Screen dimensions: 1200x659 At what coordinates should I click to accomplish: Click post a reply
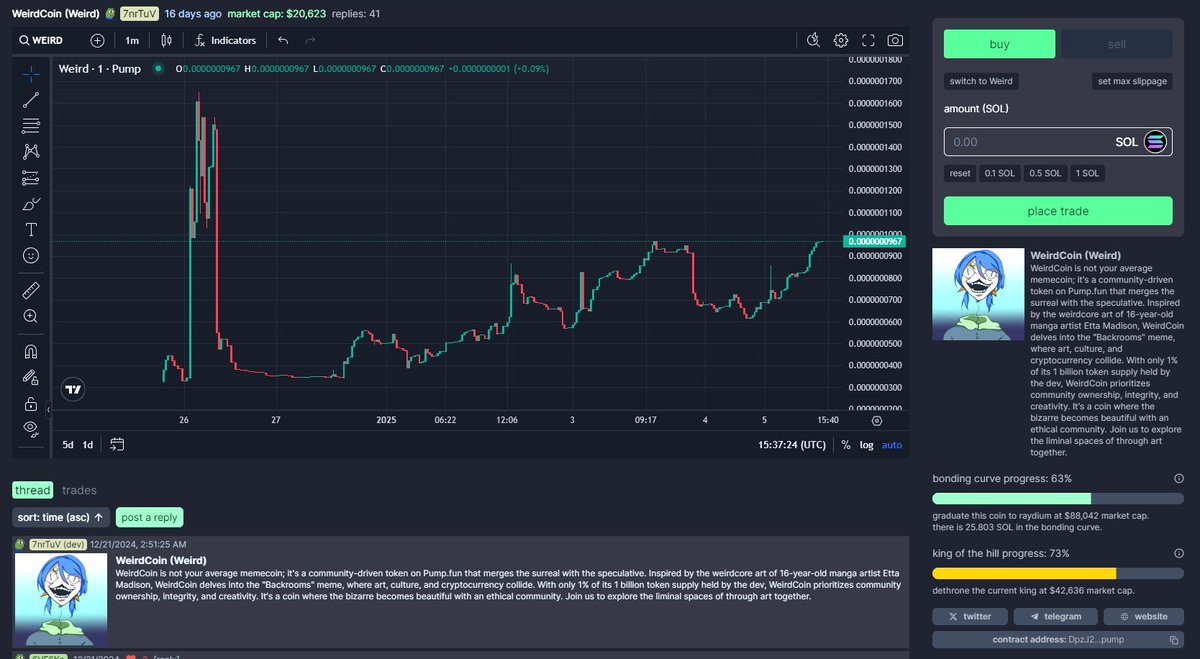click(x=150, y=517)
